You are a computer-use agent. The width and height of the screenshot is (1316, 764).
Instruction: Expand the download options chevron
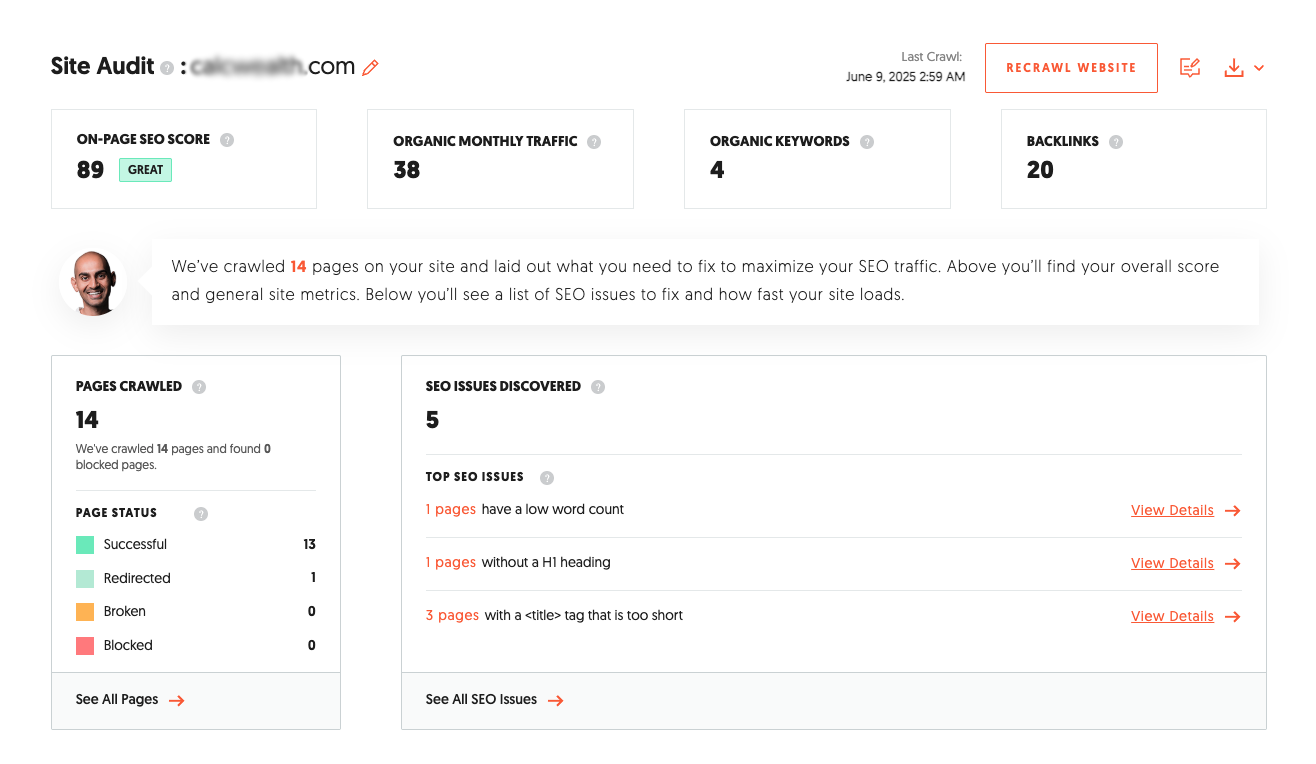tap(1259, 68)
